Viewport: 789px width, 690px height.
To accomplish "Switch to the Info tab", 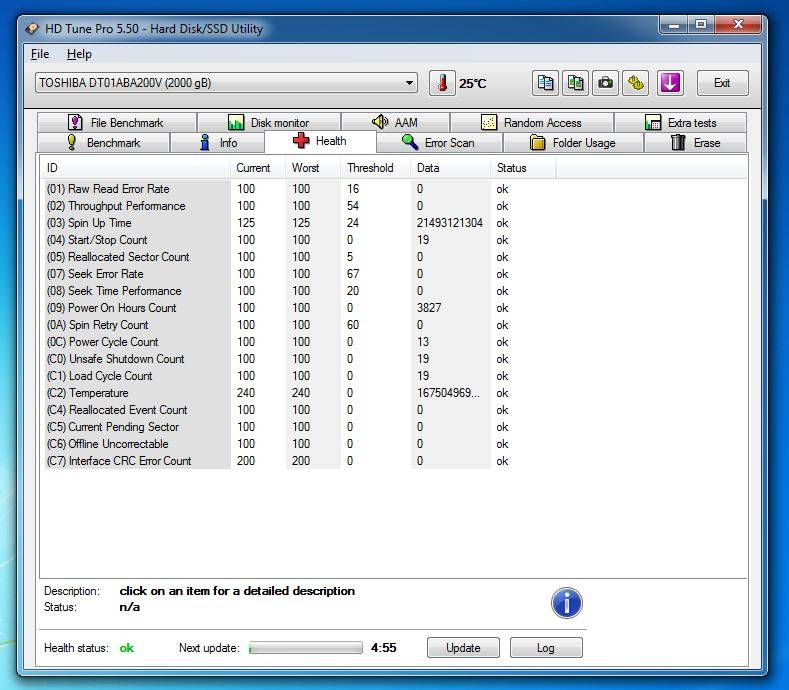I will point(218,142).
